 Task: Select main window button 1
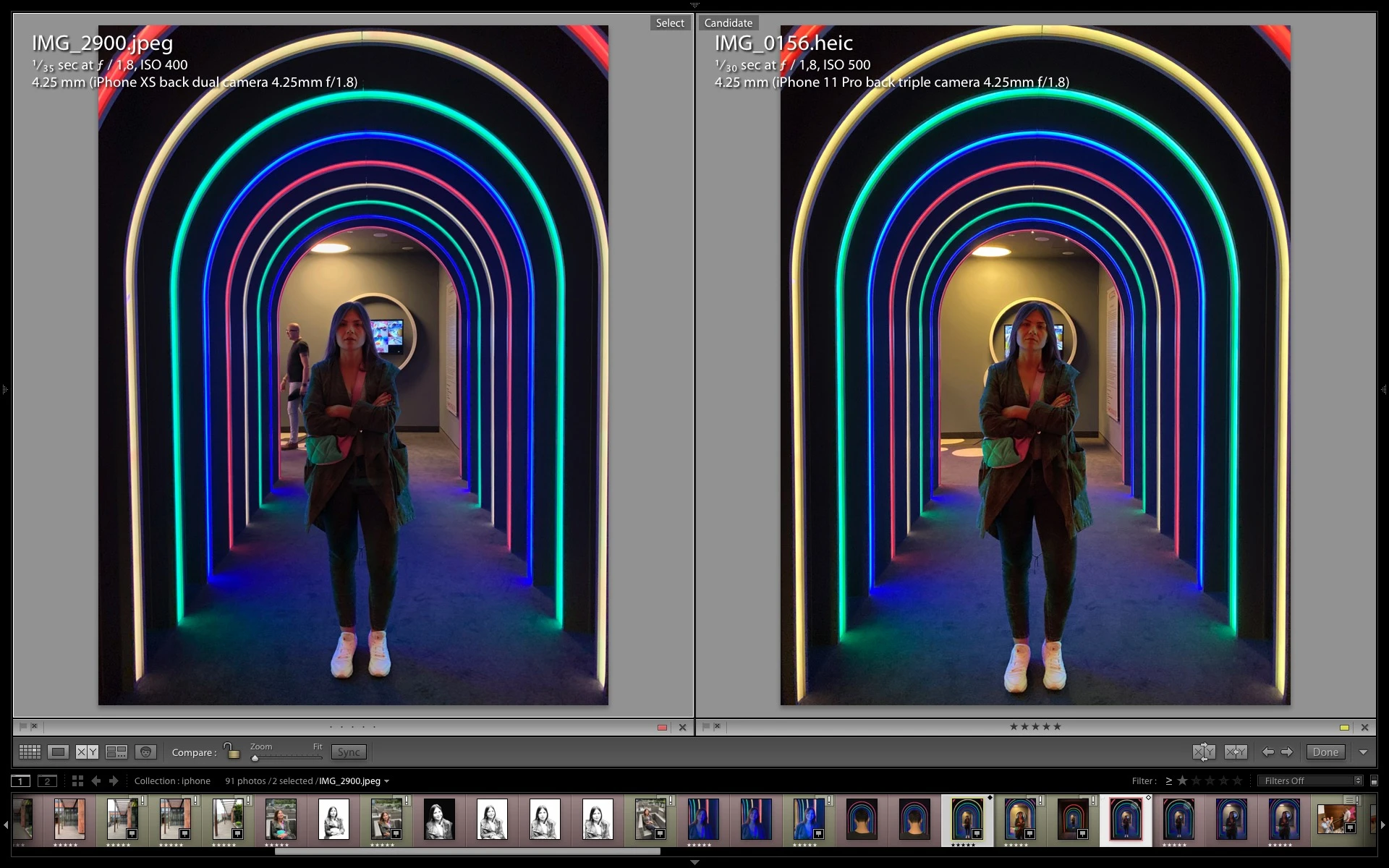(21, 781)
